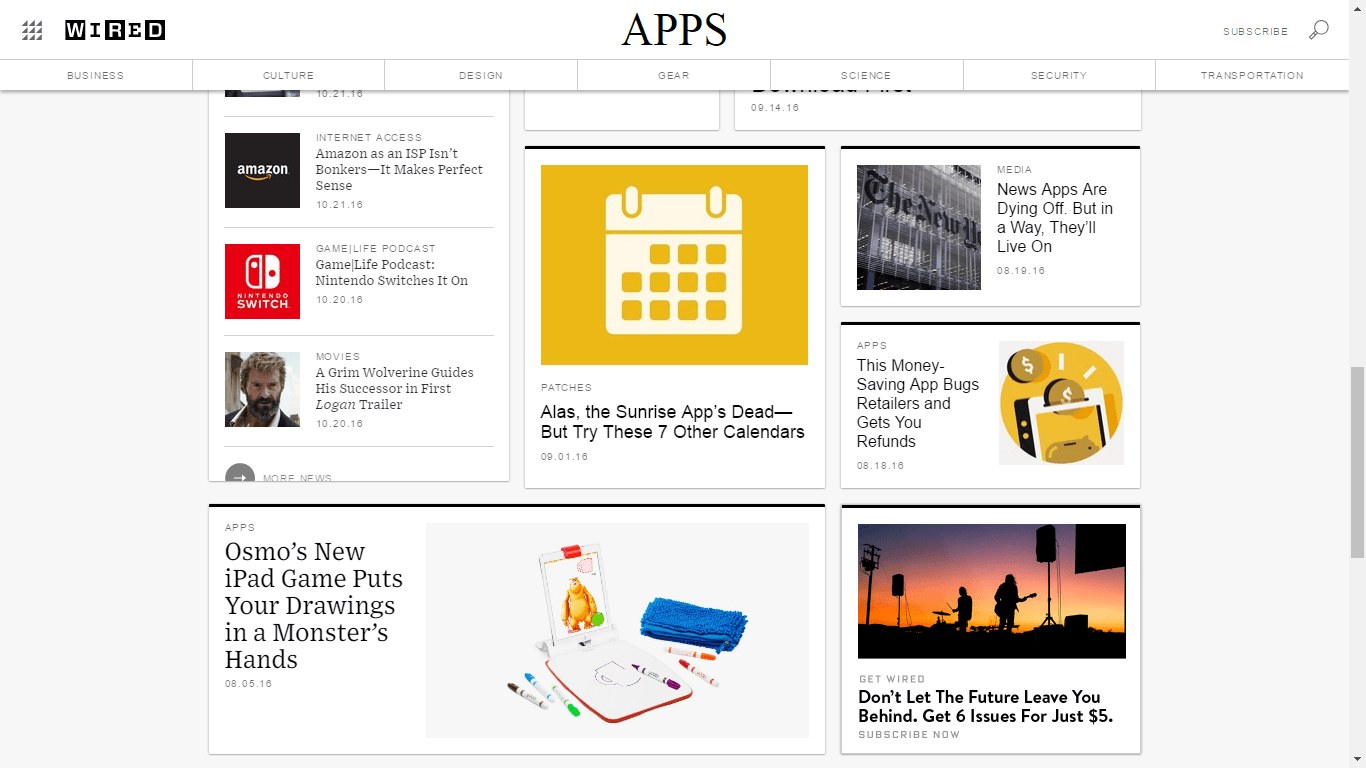Click the Movies category label

(338, 356)
